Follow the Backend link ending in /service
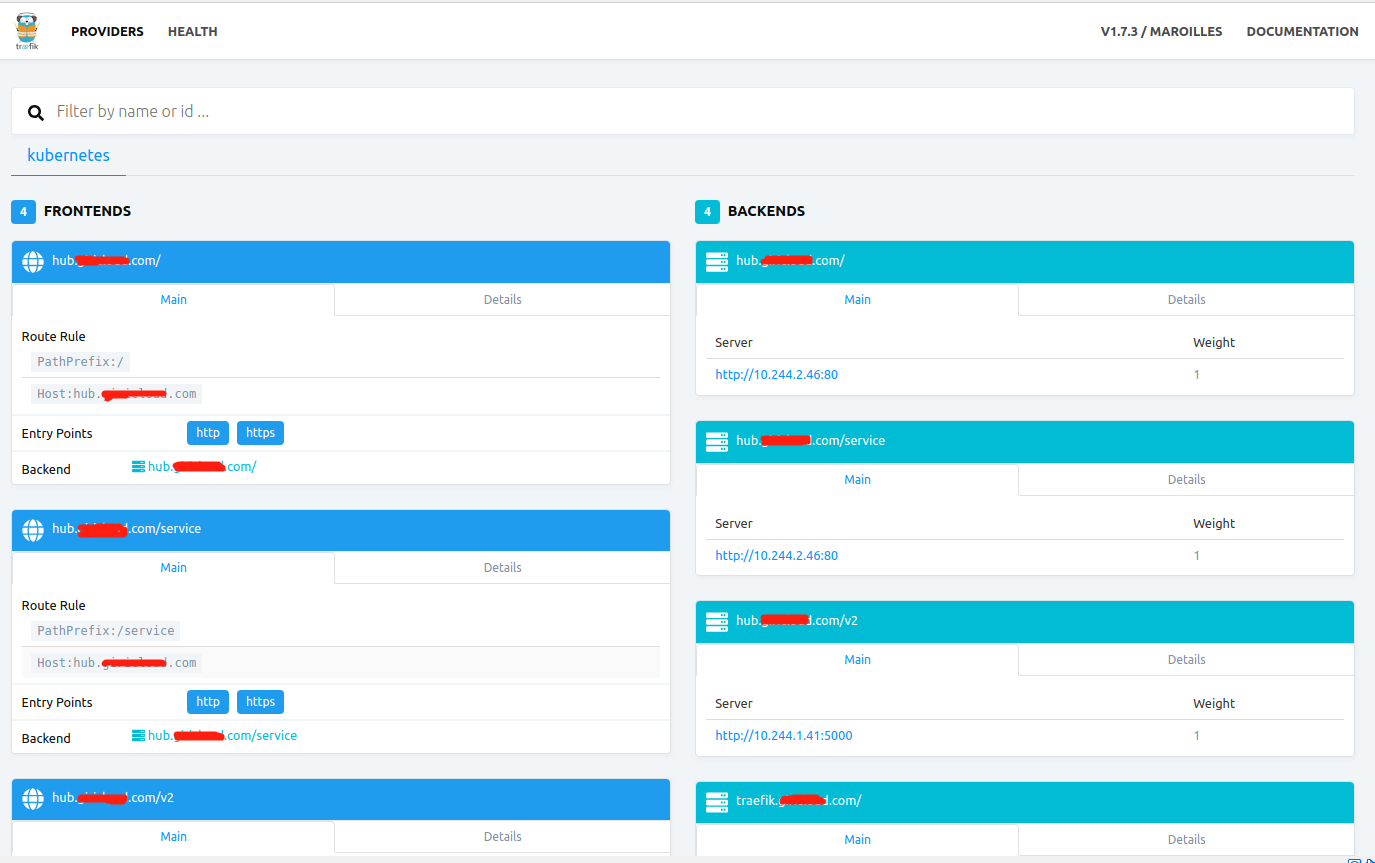Image resolution: width=1375 pixels, height=863 pixels. click(x=222, y=735)
